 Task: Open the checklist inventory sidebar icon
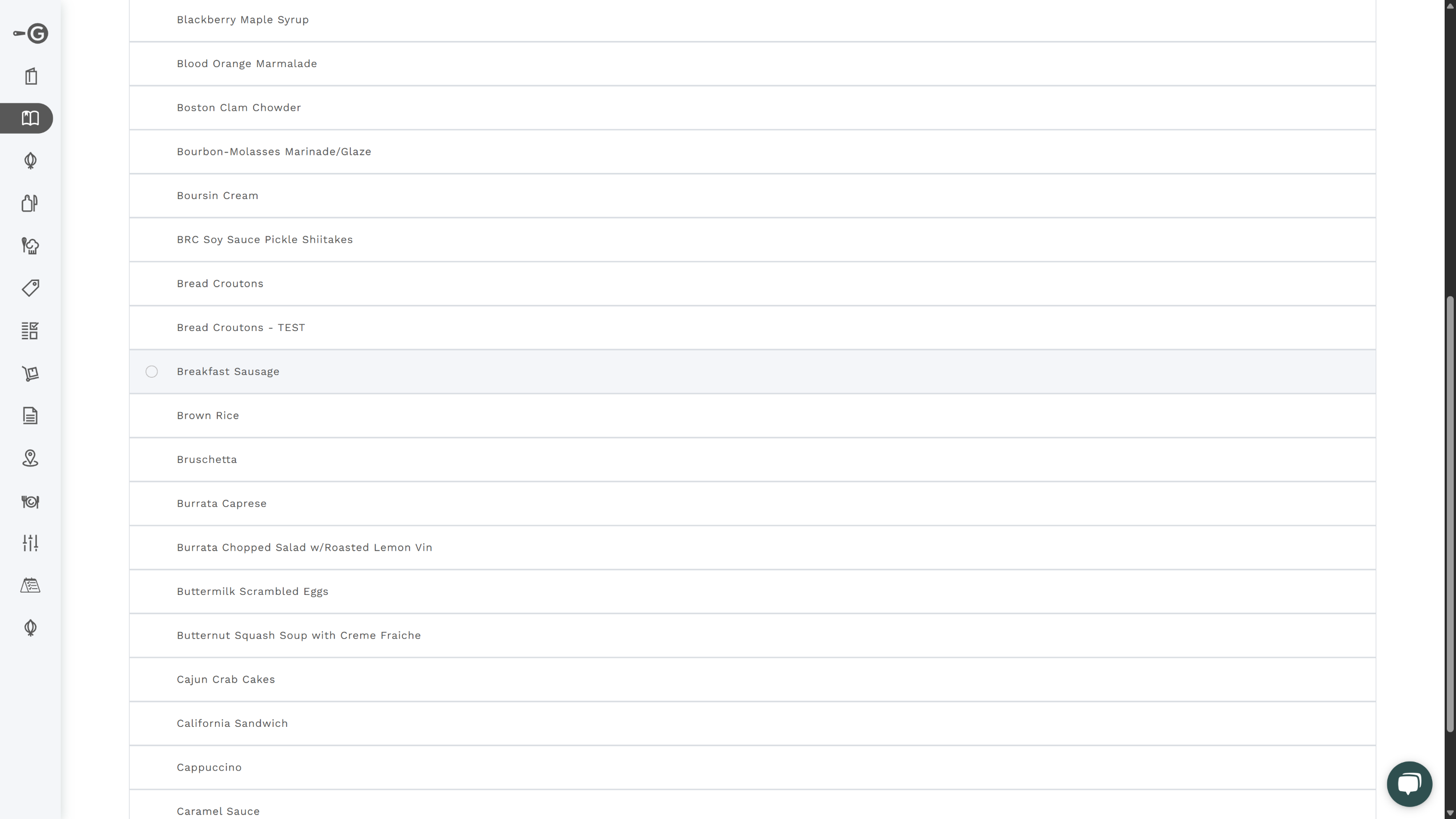point(30,330)
